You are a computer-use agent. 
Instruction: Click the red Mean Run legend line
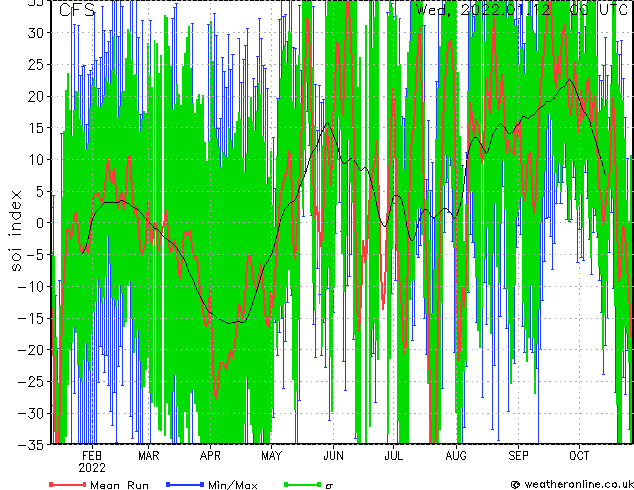[67, 484]
